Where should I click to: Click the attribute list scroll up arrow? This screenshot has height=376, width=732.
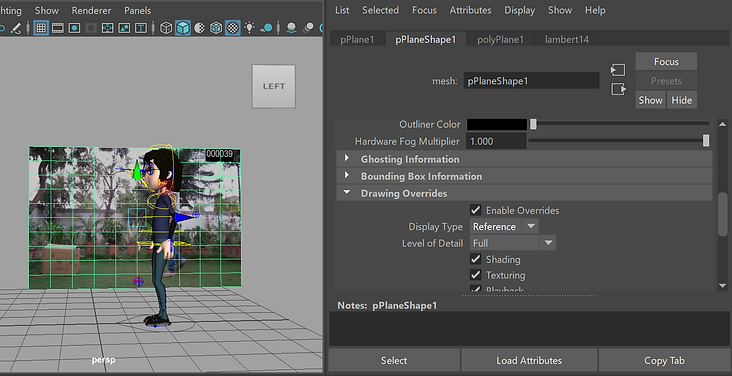(723, 124)
